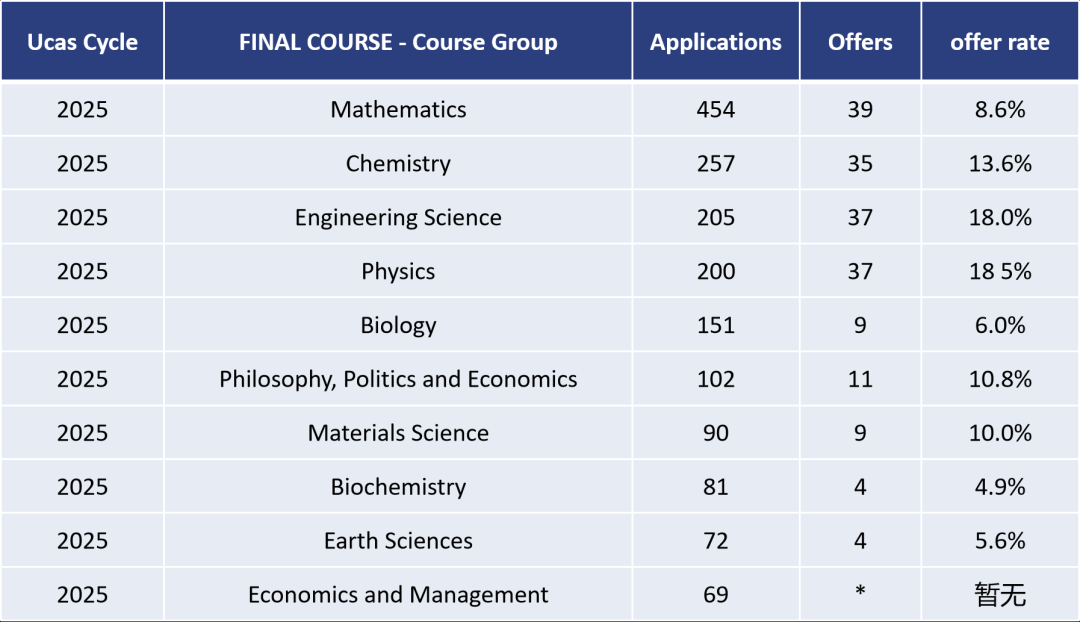
Task: Click the asterisk in the Offers column
Action: click(x=860, y=595)
